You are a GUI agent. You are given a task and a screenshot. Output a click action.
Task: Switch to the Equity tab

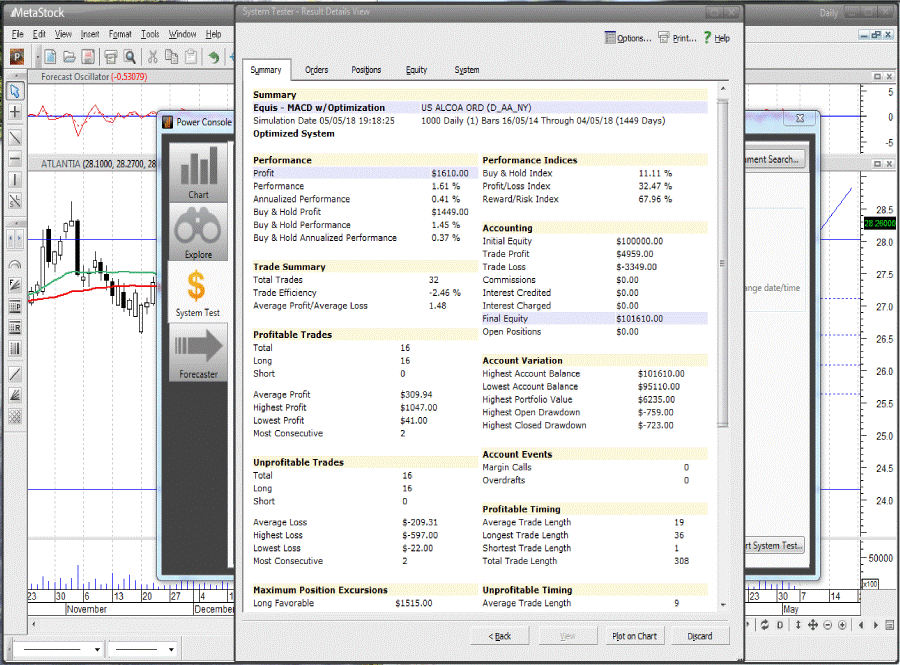(x=416, y=70)
